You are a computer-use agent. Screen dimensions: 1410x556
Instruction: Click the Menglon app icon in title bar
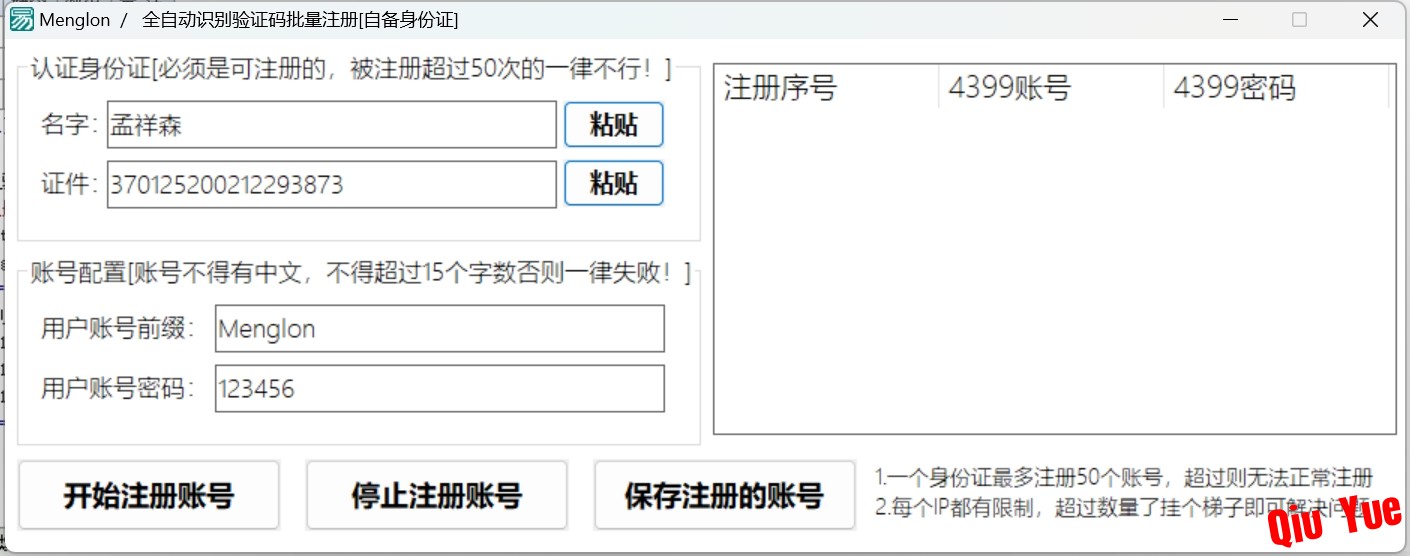21,19
